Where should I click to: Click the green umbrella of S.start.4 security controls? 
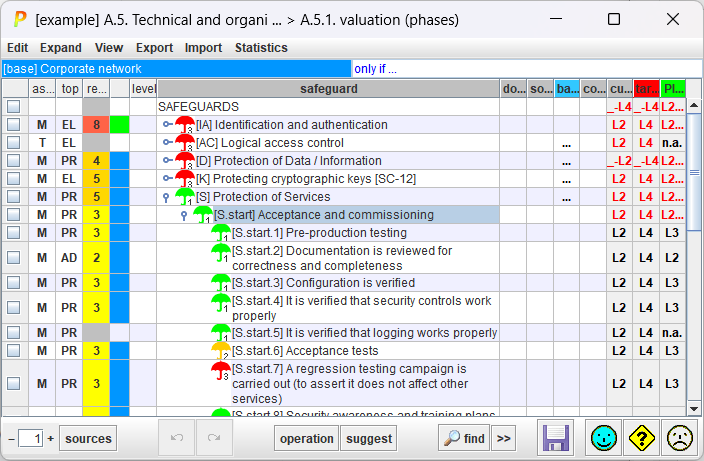pos(220,303)
